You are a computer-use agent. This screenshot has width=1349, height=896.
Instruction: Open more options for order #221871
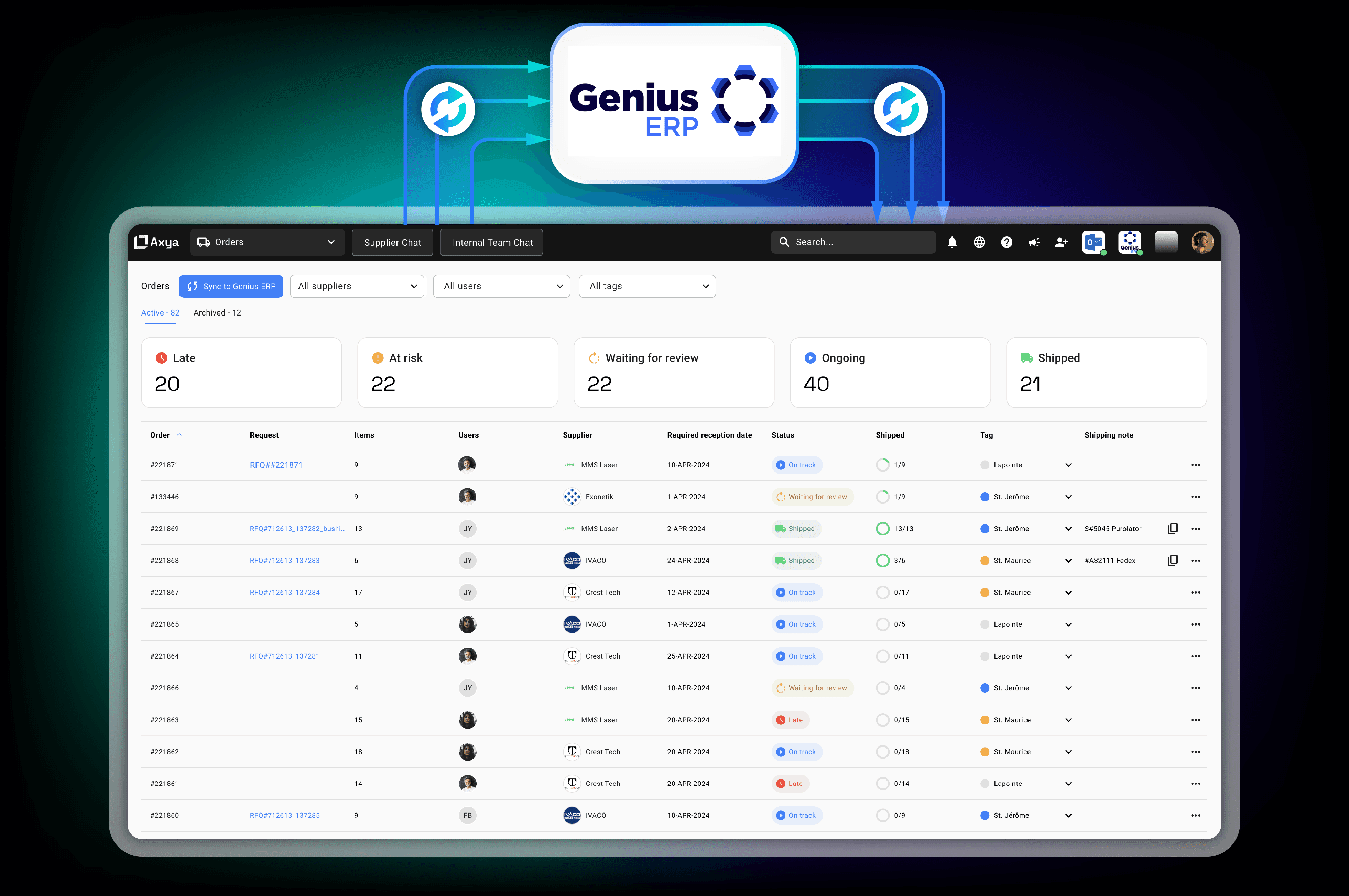[1195, 465]
